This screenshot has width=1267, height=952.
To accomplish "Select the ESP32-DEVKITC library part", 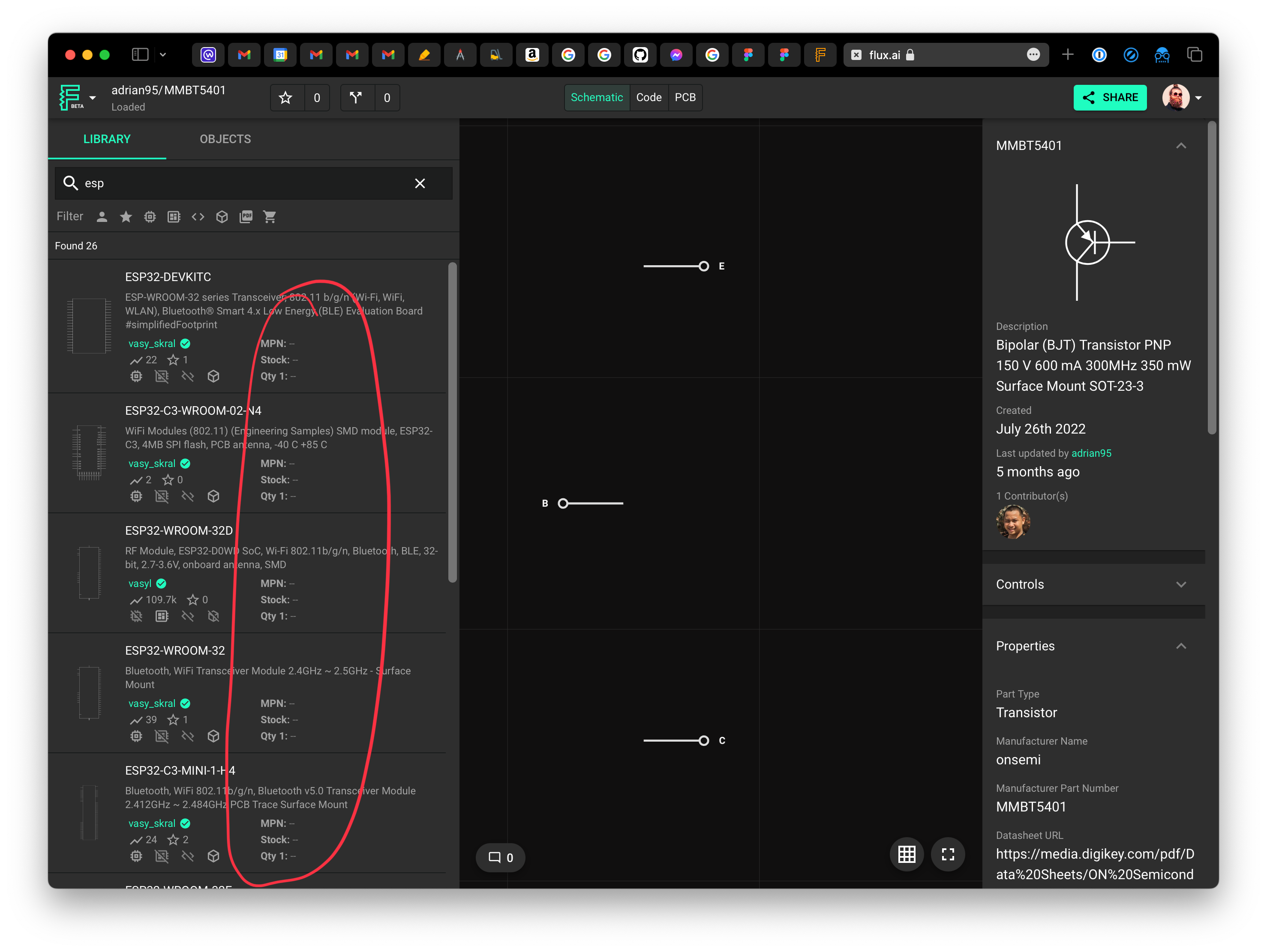I will 247,326.
